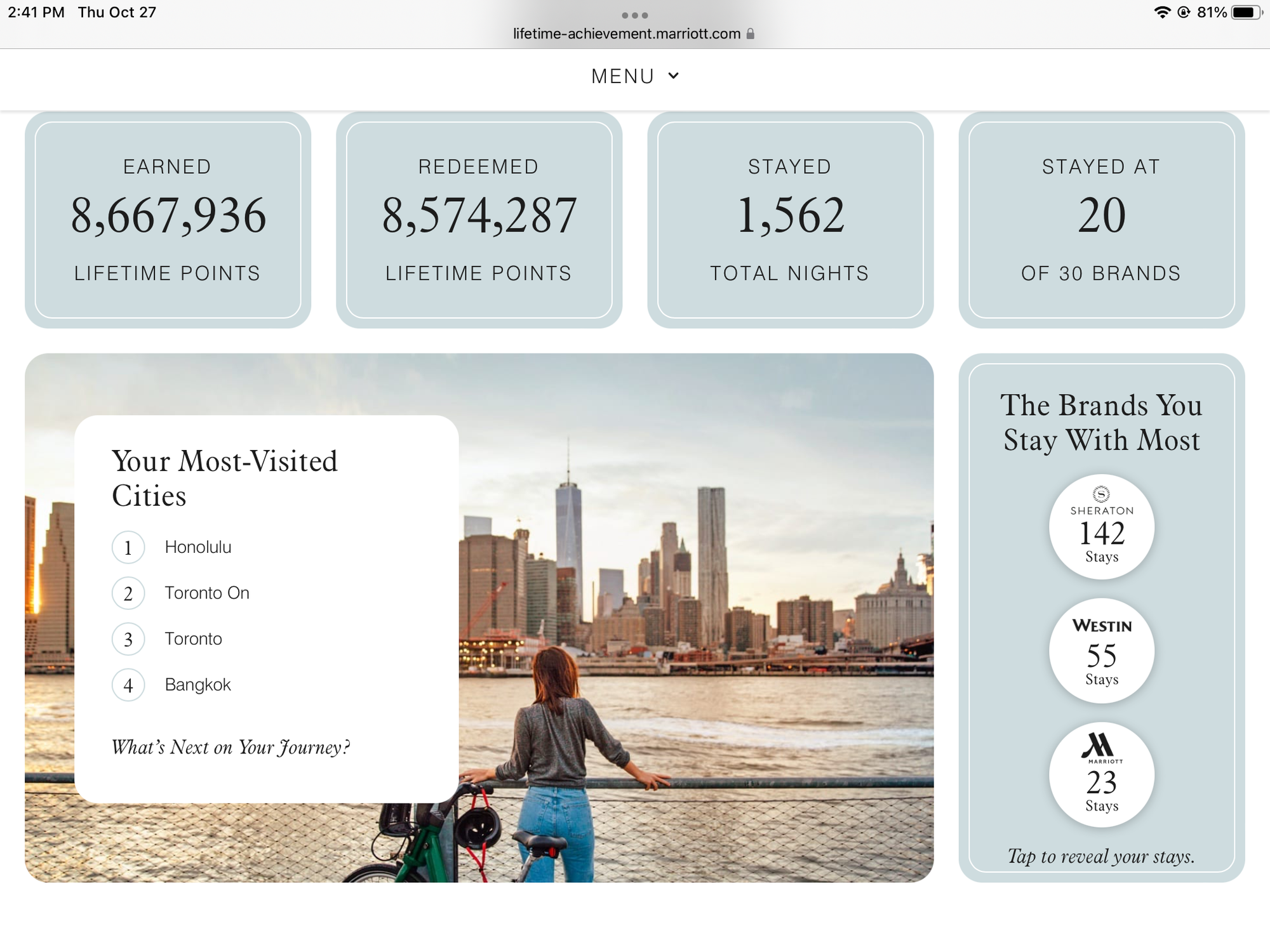The width and height of the screenshot is (1270, 952).
Task: Tap 'Tap to reveal your stays' text
Action: coord(1101,856)
